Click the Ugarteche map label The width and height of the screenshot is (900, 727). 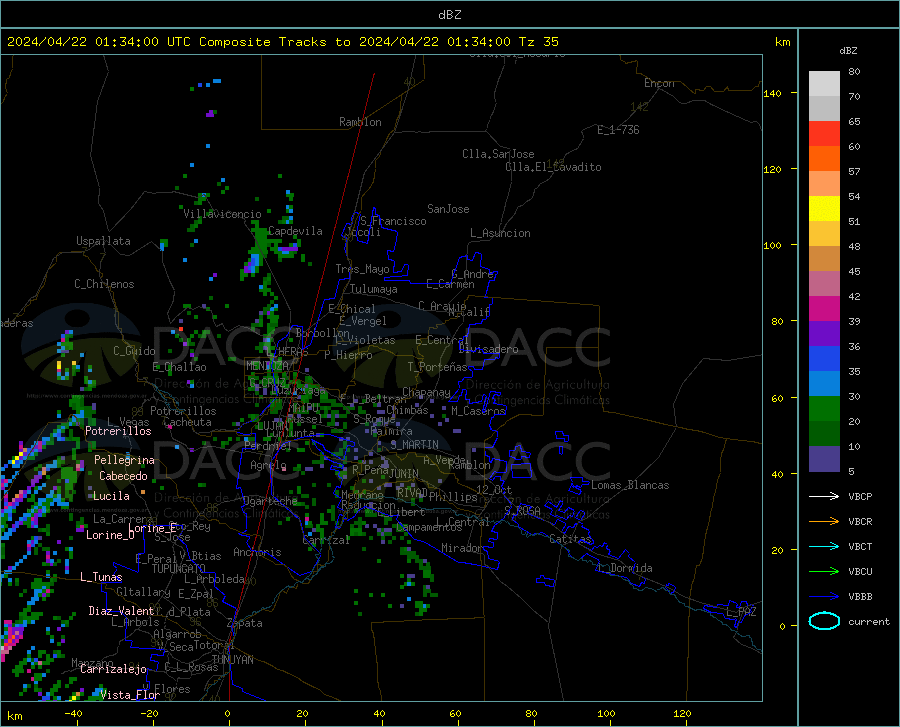pyautogui.click(x=270, y=501)
